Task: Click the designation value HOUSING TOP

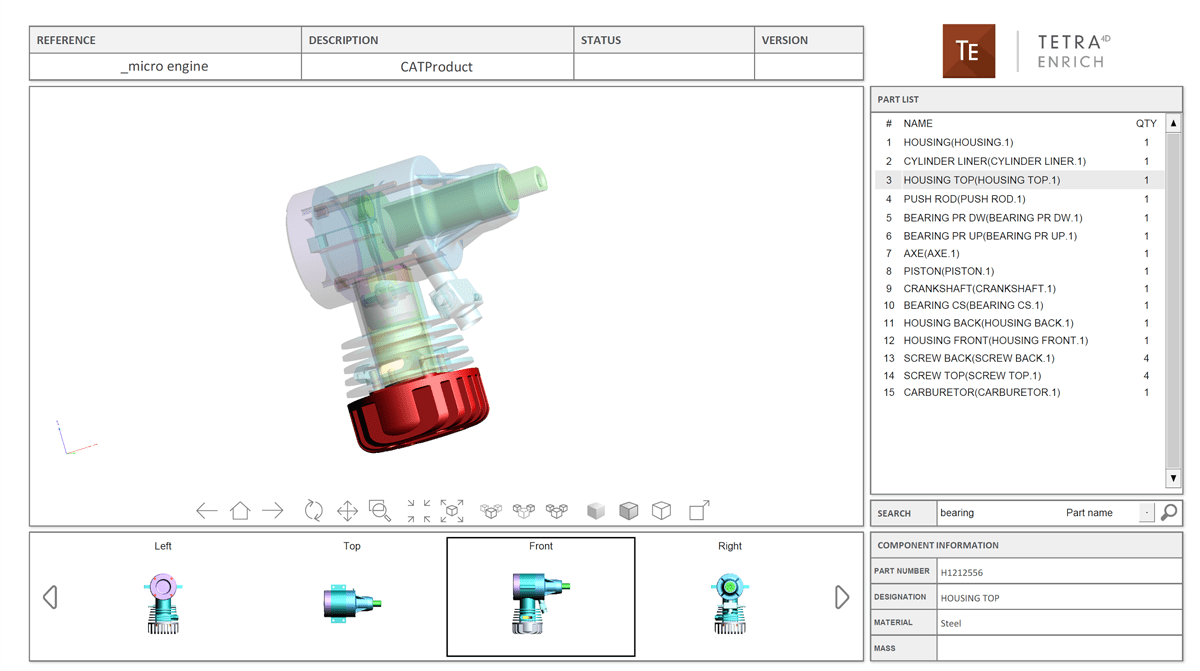Action: (x=970, y=598)
